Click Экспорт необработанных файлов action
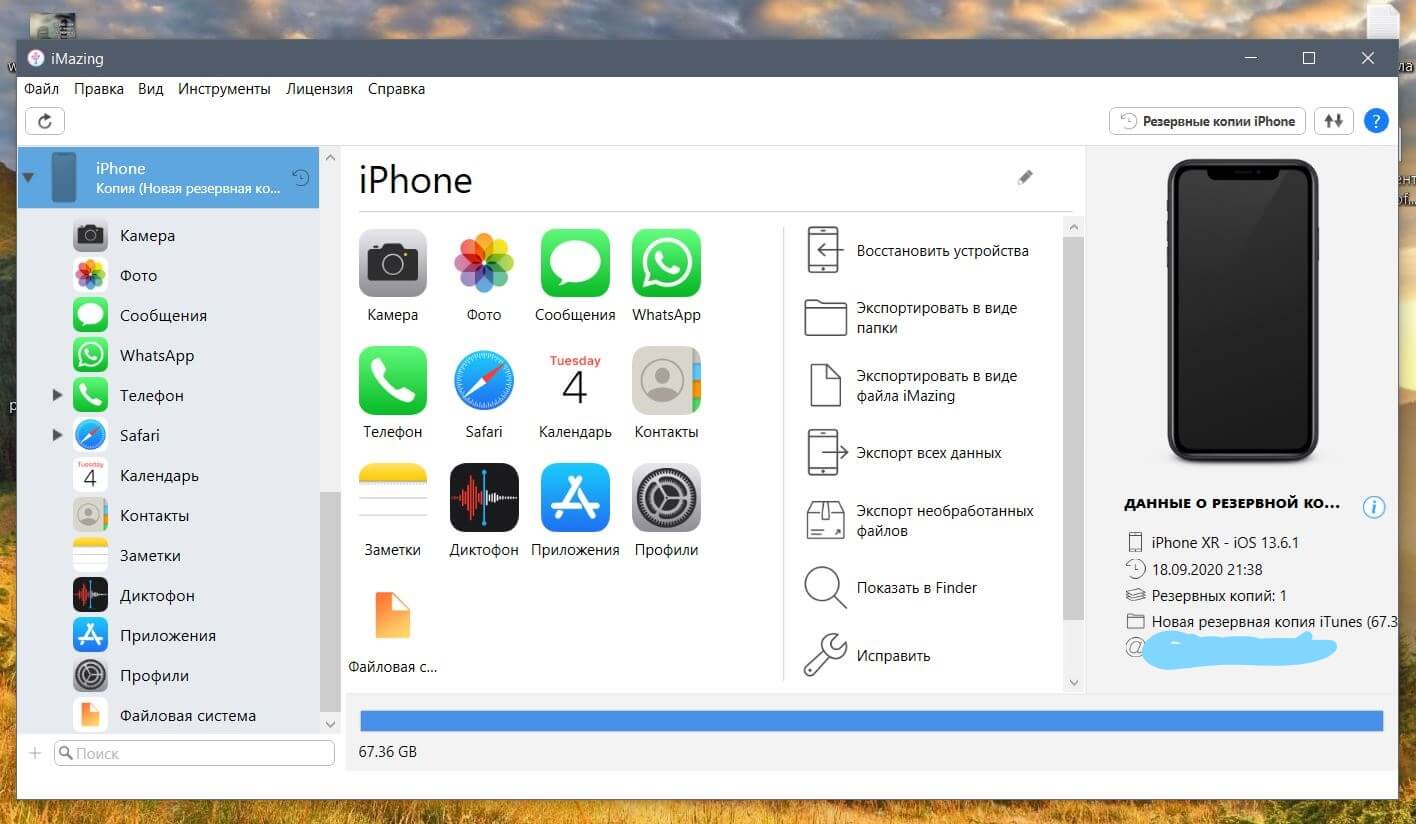Screen dimensions: 1416x824 coord(919,521)
